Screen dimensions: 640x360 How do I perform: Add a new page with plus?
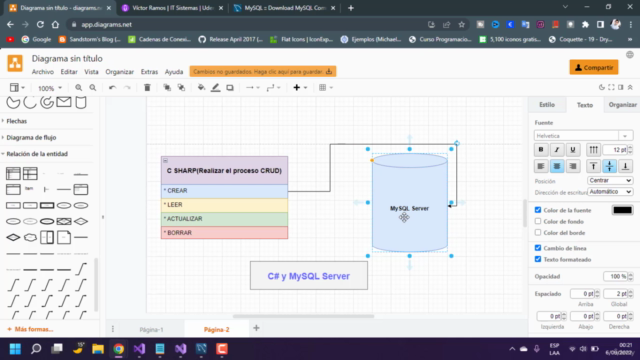point(256,328)
